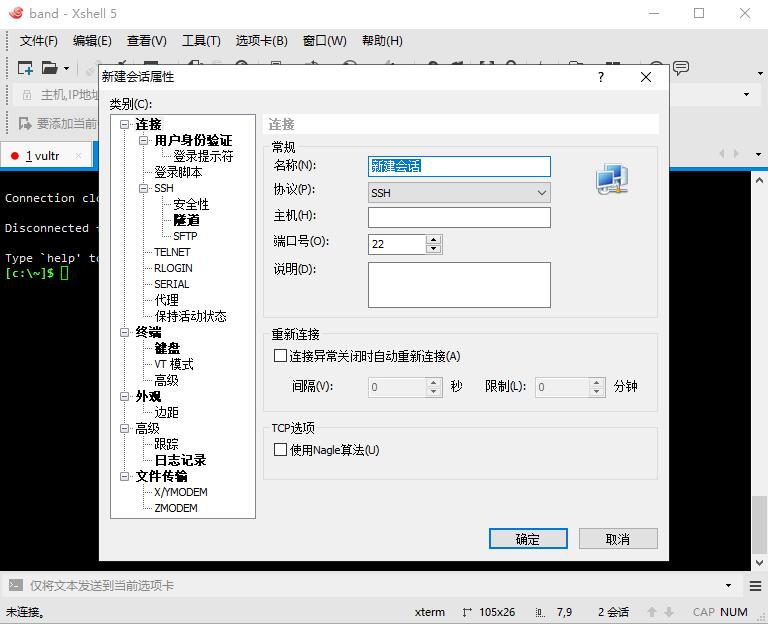This screenshot has height=624, width=768.
Task: Open the 帮助(H) menu
Action: [x=382, y=41]
